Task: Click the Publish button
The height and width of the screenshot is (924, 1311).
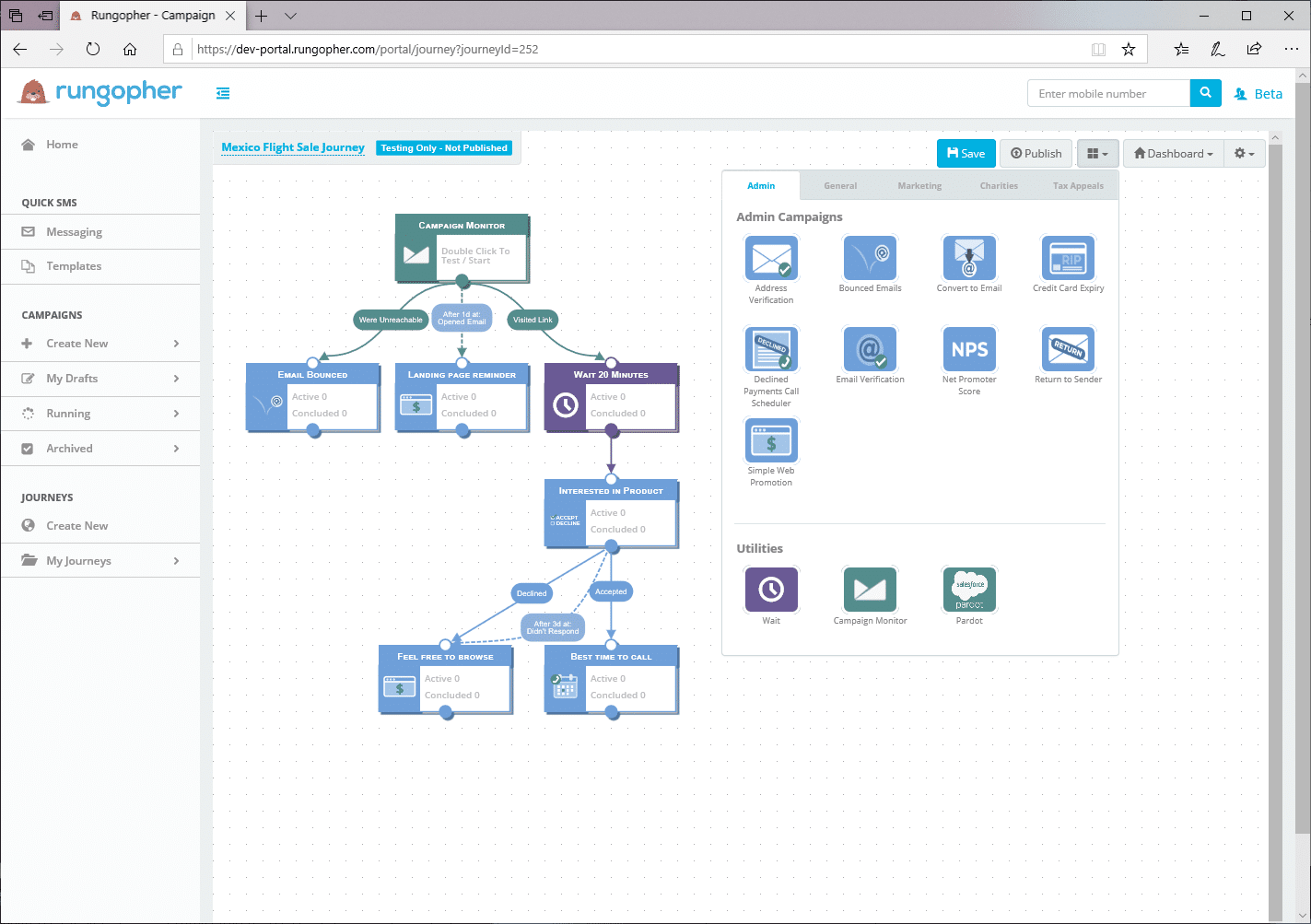Action: coord(1036,154)
